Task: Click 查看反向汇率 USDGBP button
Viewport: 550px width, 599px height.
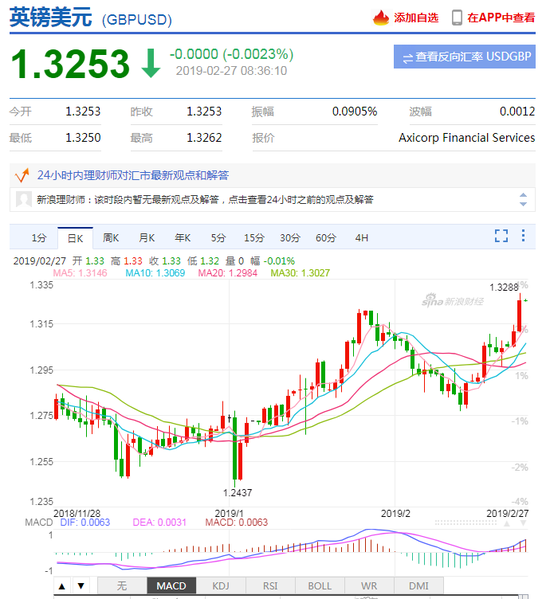Action: point(464,57)
